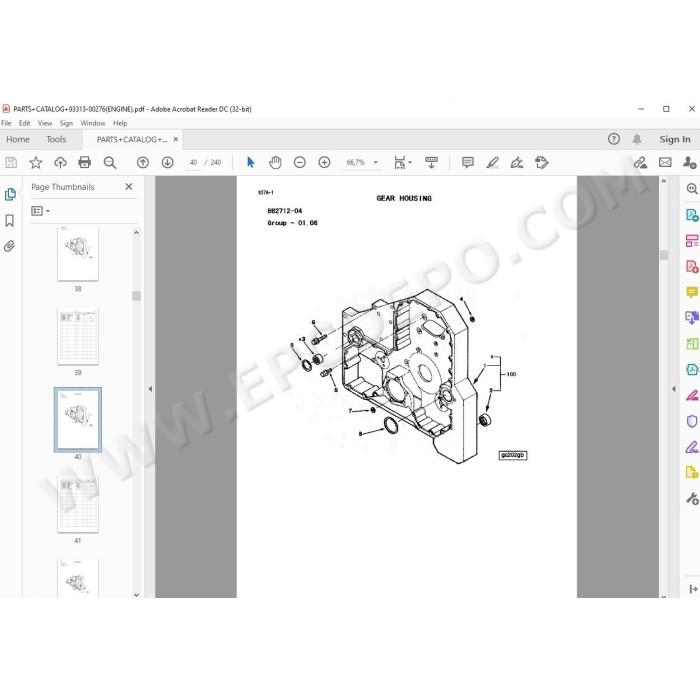Select page 41 thumbnail

point(78,504)
